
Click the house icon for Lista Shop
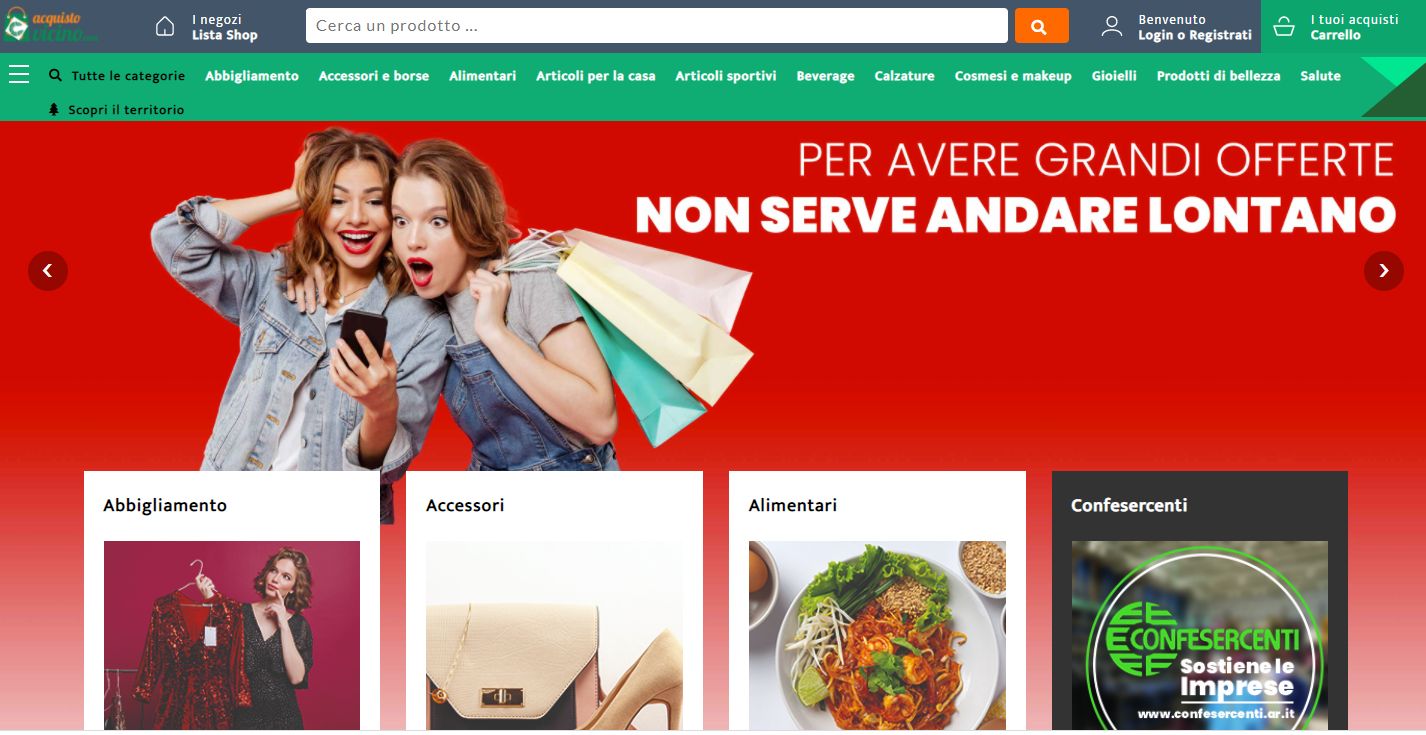pyautogui.click(x=165, y=27)
